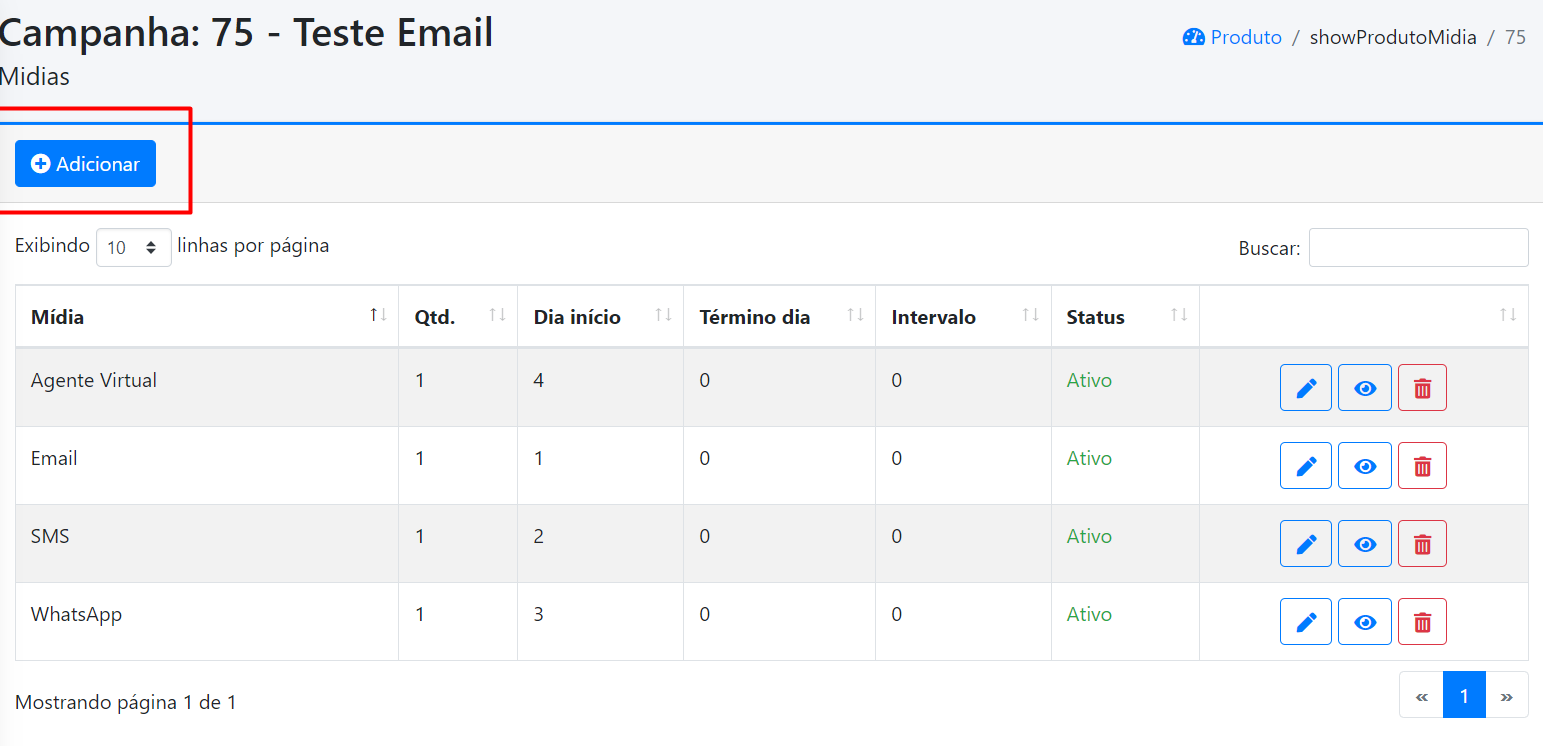
Task: Sort by Dia início column header
Action: point(600,317)
